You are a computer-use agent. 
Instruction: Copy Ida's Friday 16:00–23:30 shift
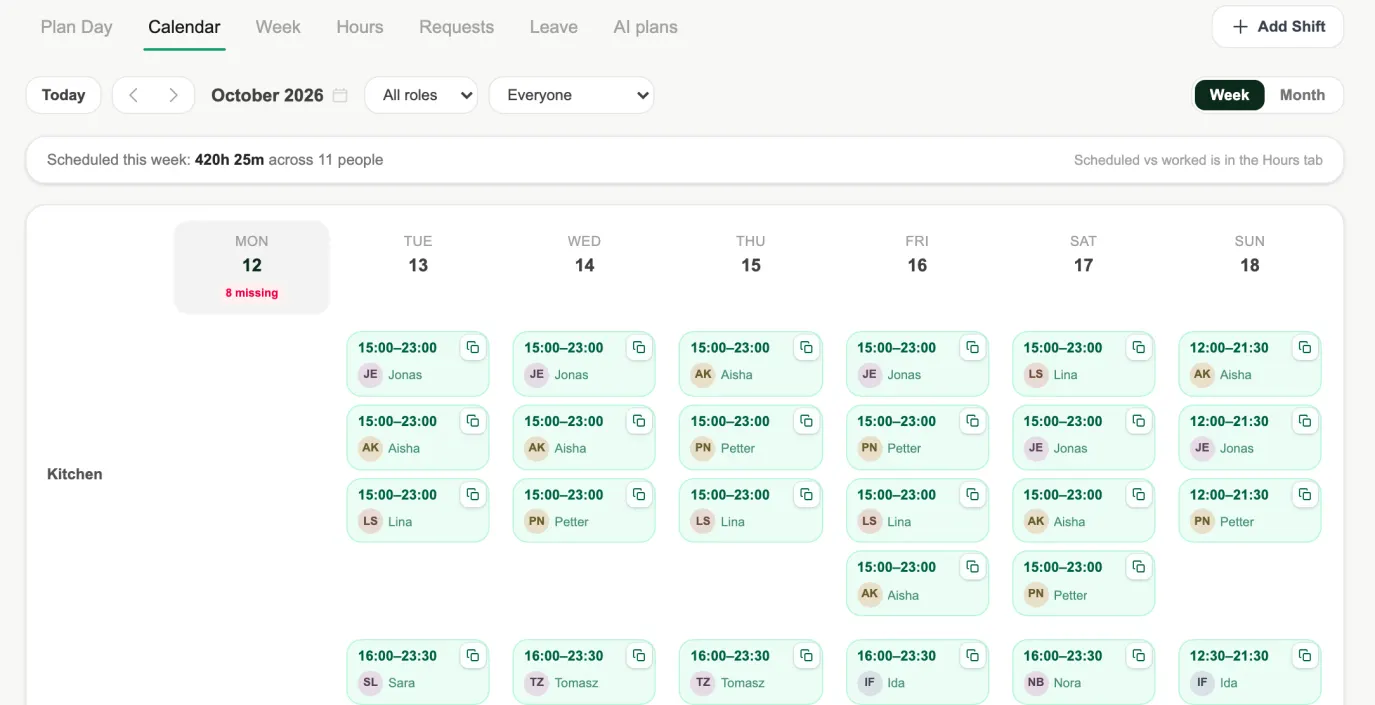click(x=972, y=656)
